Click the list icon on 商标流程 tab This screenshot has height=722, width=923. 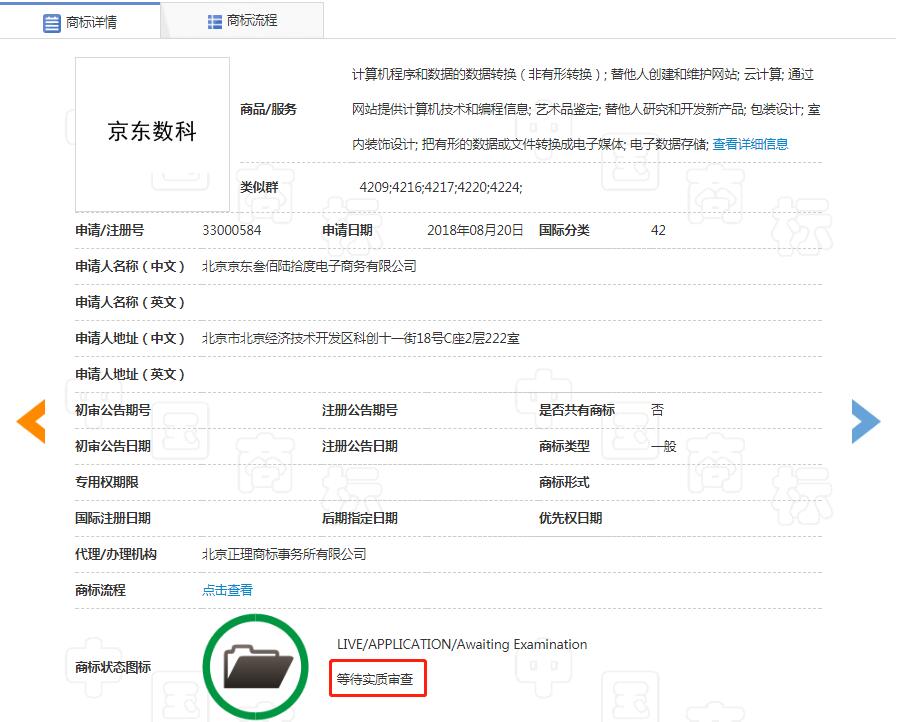[x=215, y=21]
